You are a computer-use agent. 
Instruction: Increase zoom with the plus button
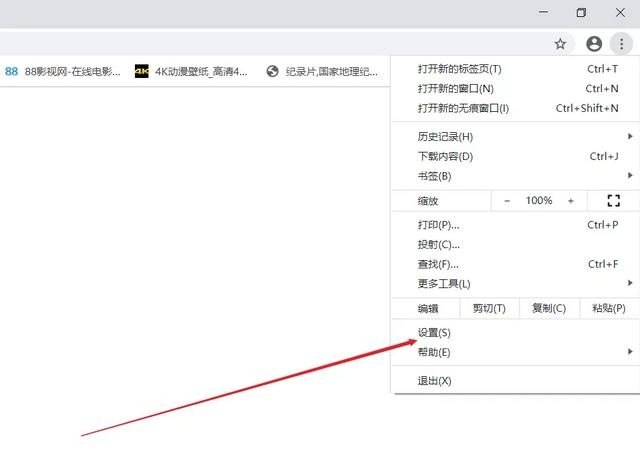(x=571, y=201)
